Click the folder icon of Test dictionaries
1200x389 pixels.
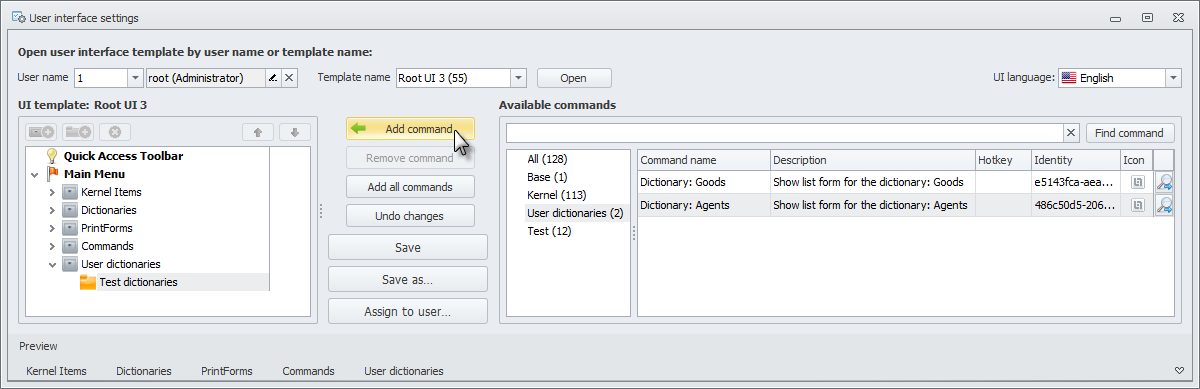pos(88,282)
